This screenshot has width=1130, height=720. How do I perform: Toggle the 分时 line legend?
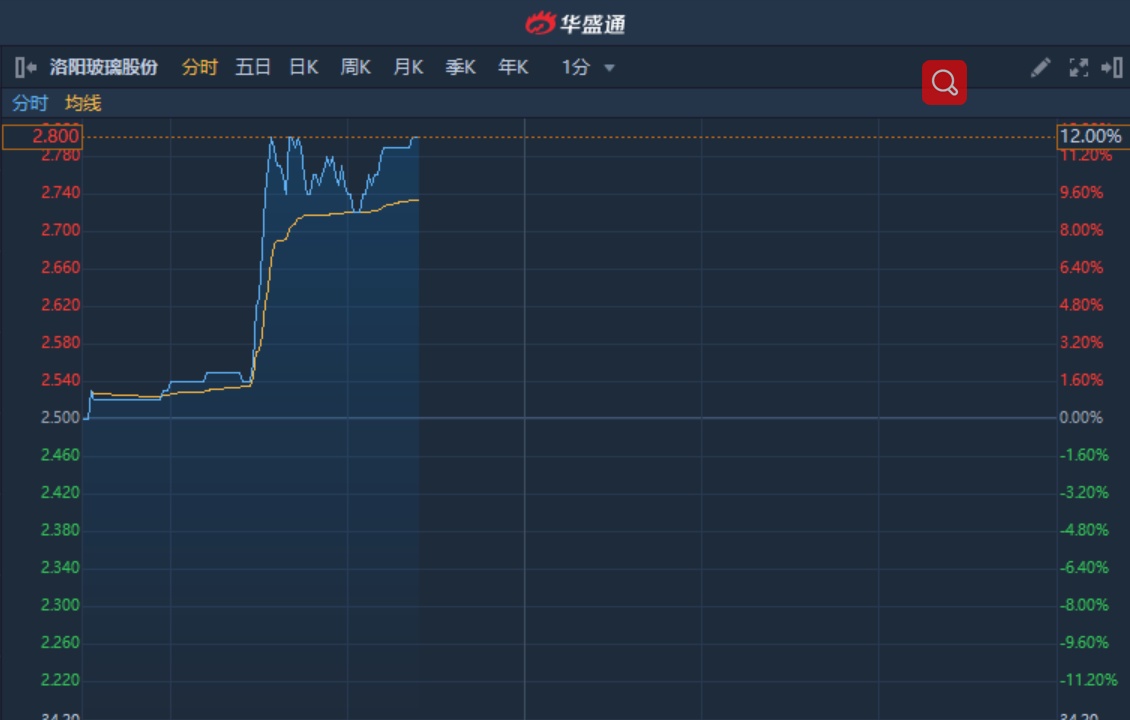[x=30, y=103]
